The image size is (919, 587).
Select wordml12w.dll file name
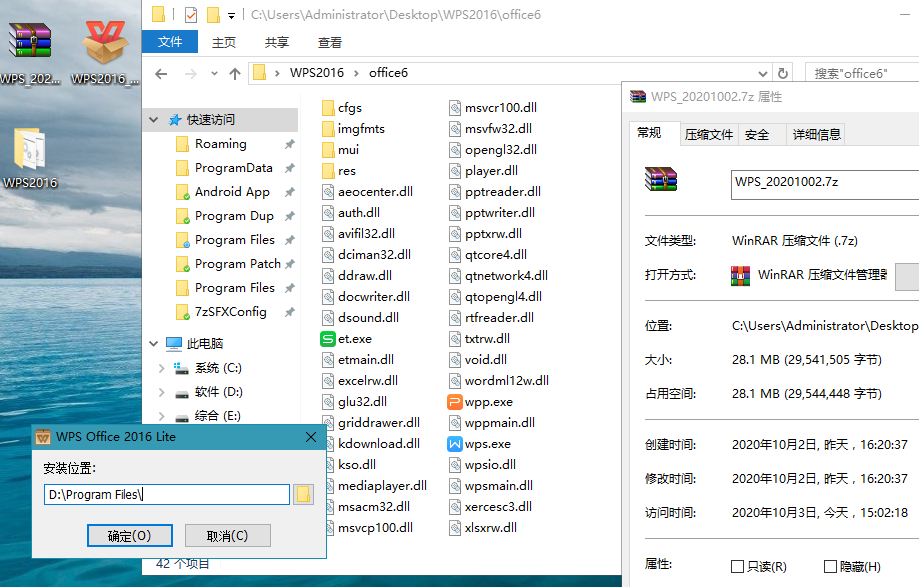[x=506, y=381]
